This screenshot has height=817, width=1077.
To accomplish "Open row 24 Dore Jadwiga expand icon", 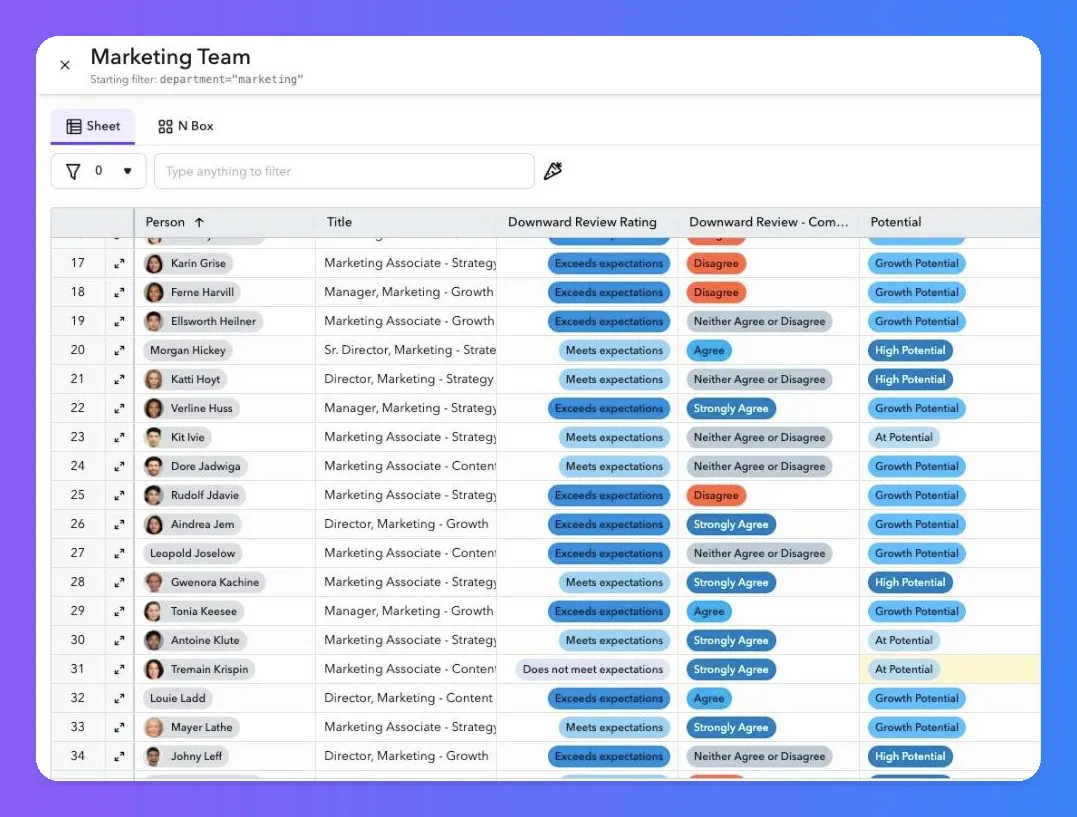I will click(120, 466).
